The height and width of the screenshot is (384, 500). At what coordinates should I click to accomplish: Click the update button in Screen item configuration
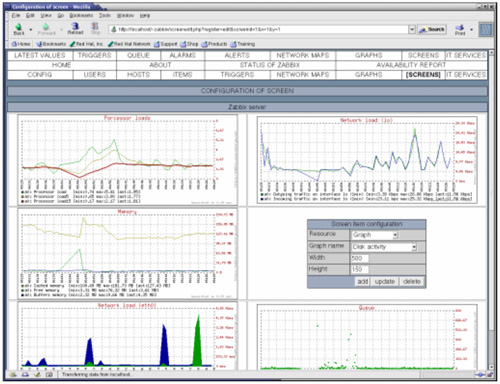(385, 281)
